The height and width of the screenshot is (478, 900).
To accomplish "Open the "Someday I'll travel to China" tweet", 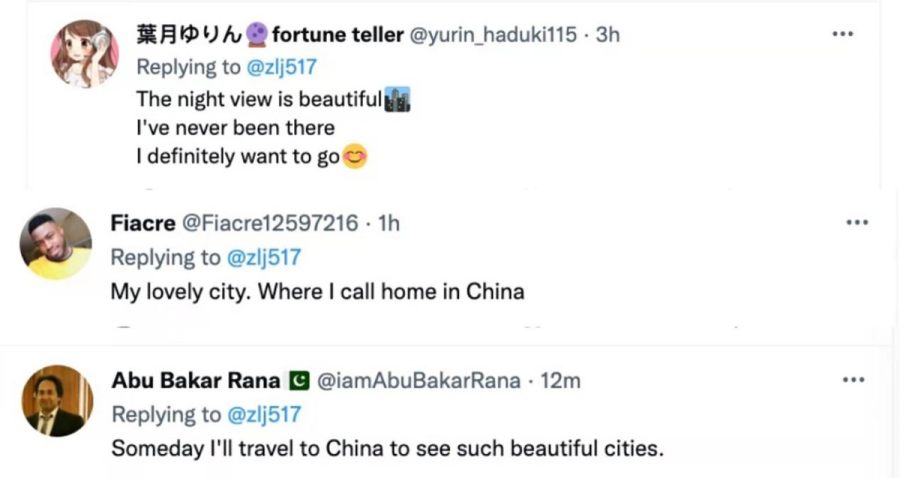I will tap(386, 448).
